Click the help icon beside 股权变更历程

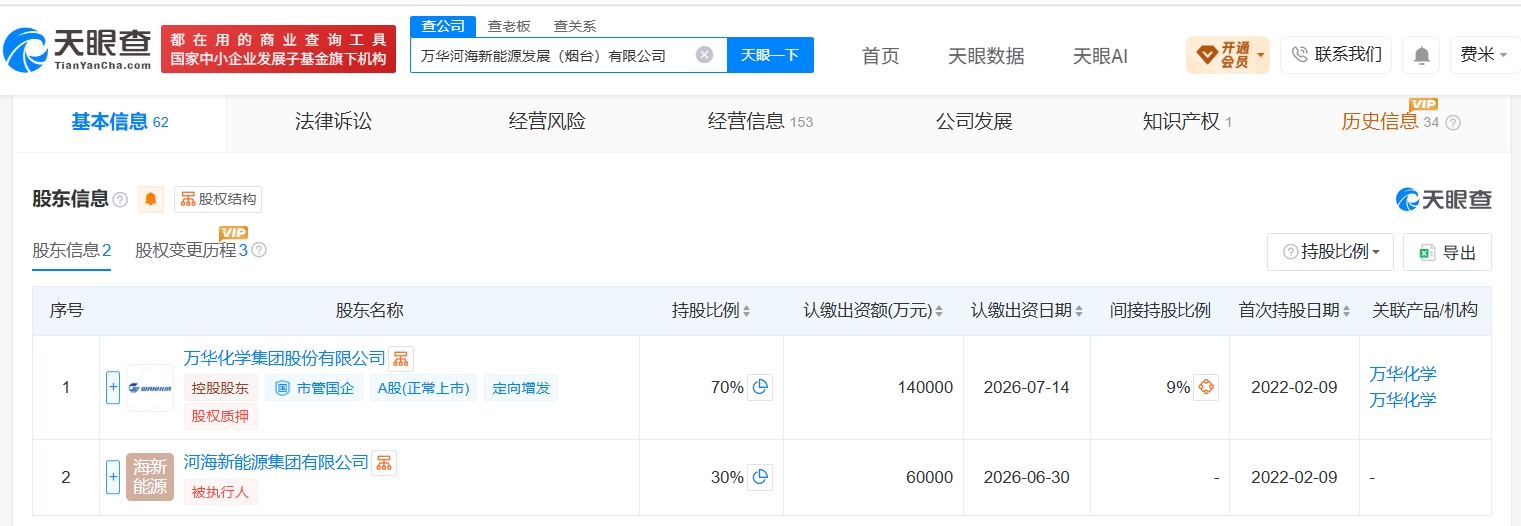tap(259, 250)
